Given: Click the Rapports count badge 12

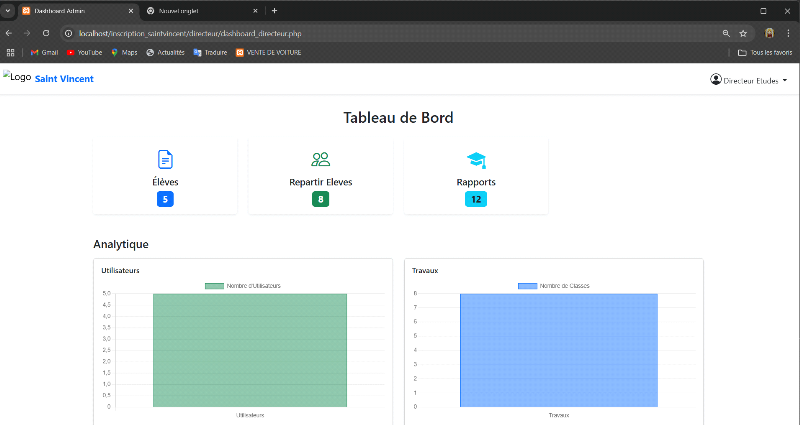Looking at the screenshot, I should pyautogui.click(x=476, y=199).
